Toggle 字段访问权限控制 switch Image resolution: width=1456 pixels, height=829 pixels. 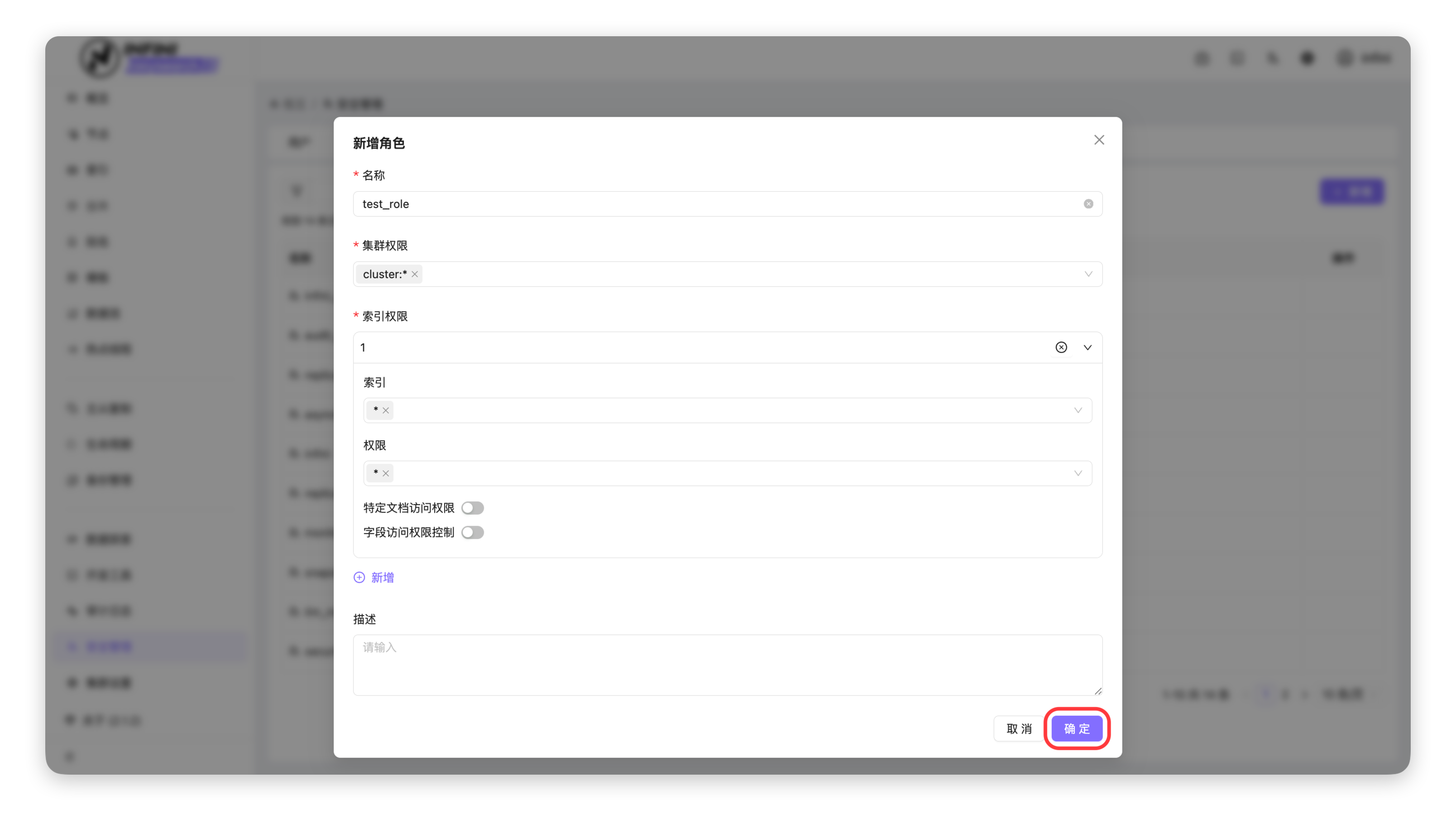(x=472, y=532)
